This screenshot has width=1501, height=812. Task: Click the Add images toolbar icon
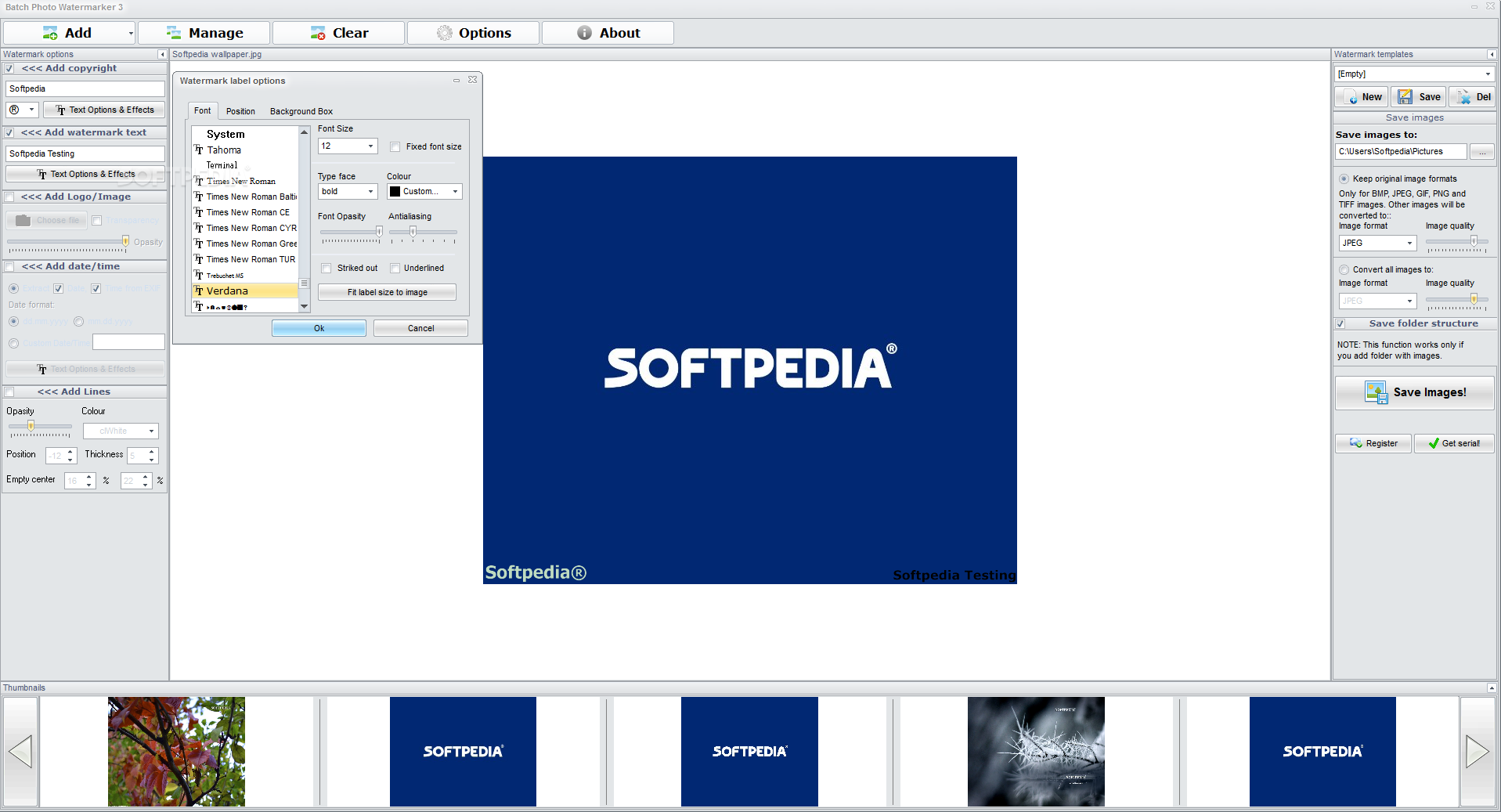pyautogui.click(x=50, y=33)
